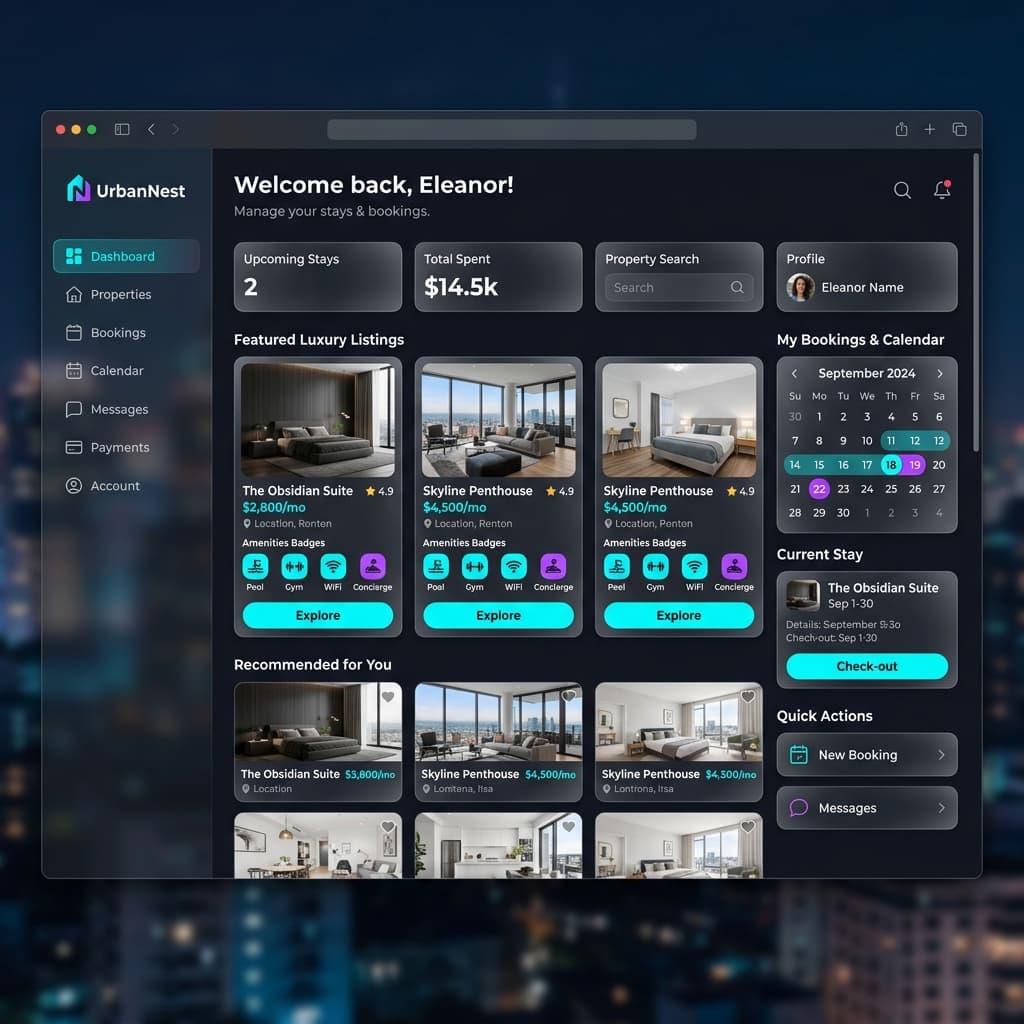Screen dimensions: 1024x1024
Task: Click the Current Stay Obsidian Suite thumbnail
Action: pyautogui.click(x=803, y=595)
